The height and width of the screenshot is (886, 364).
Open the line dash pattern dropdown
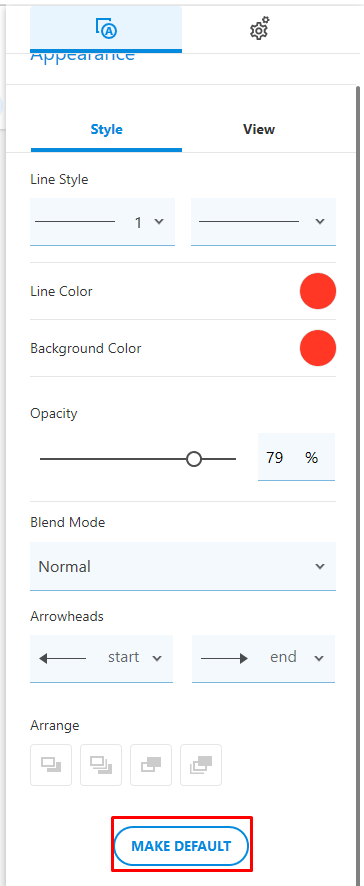click(263, 222)
